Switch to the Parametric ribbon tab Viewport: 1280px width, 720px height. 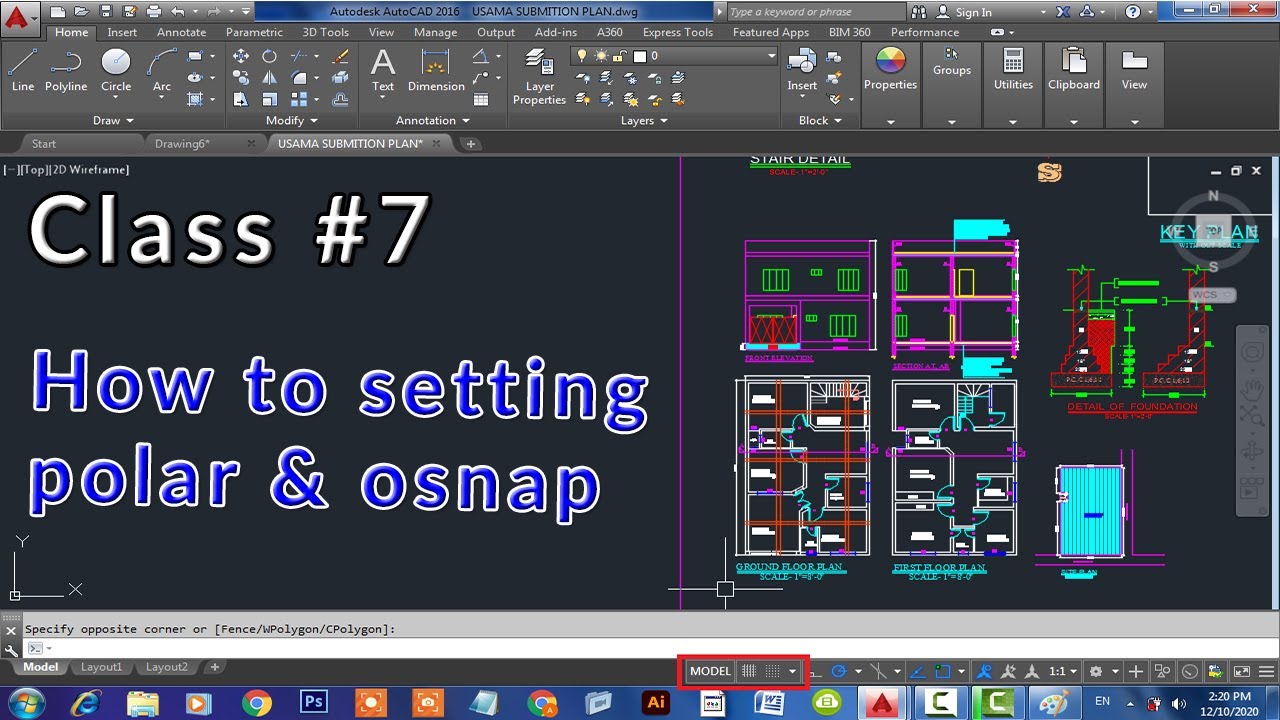[254, 32]
